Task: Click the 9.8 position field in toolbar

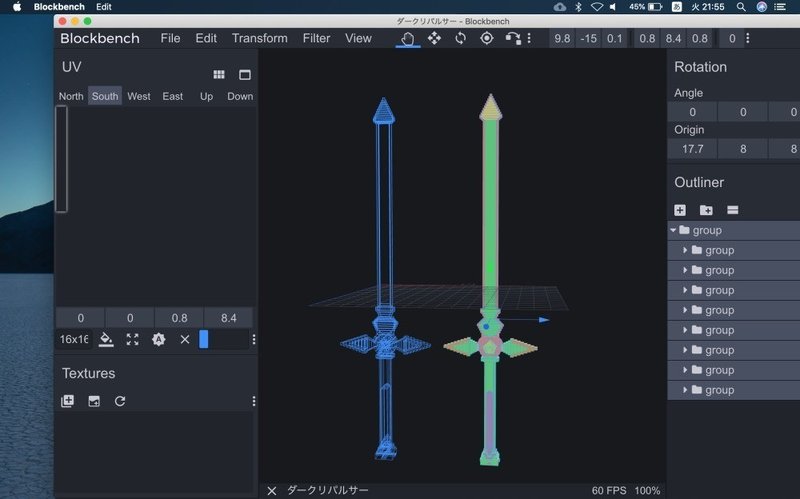Action: click(562, 39)
